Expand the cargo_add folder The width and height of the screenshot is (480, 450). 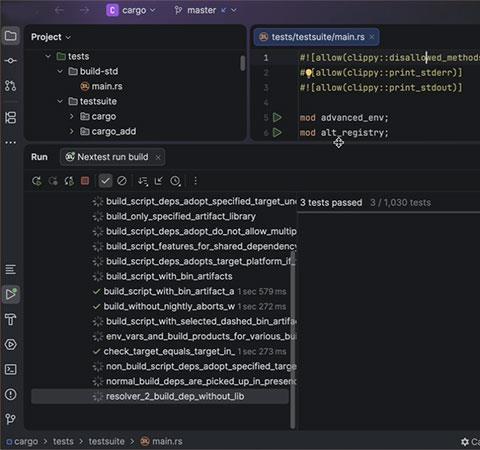[72, 131]
